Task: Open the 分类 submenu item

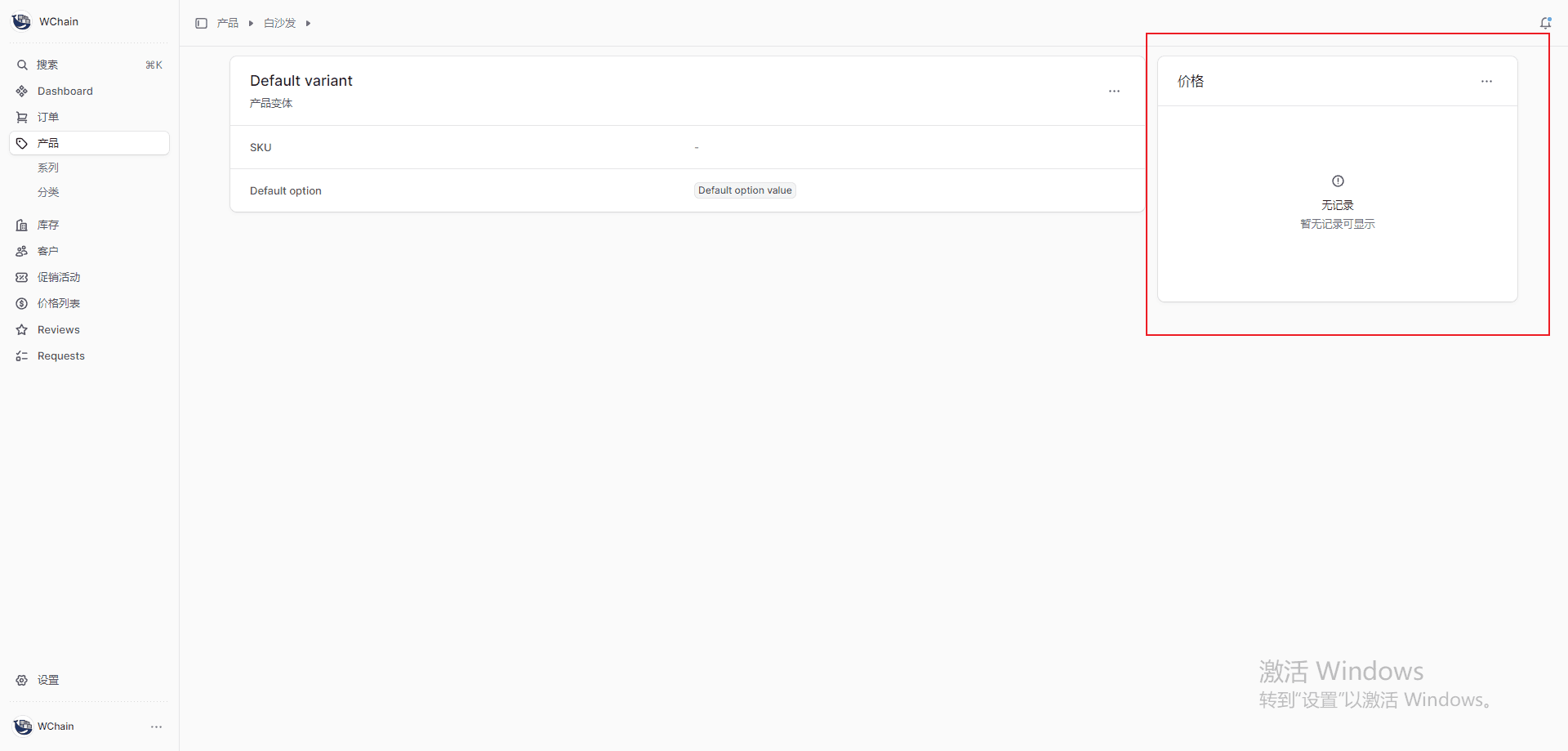Action: [48, 192]
